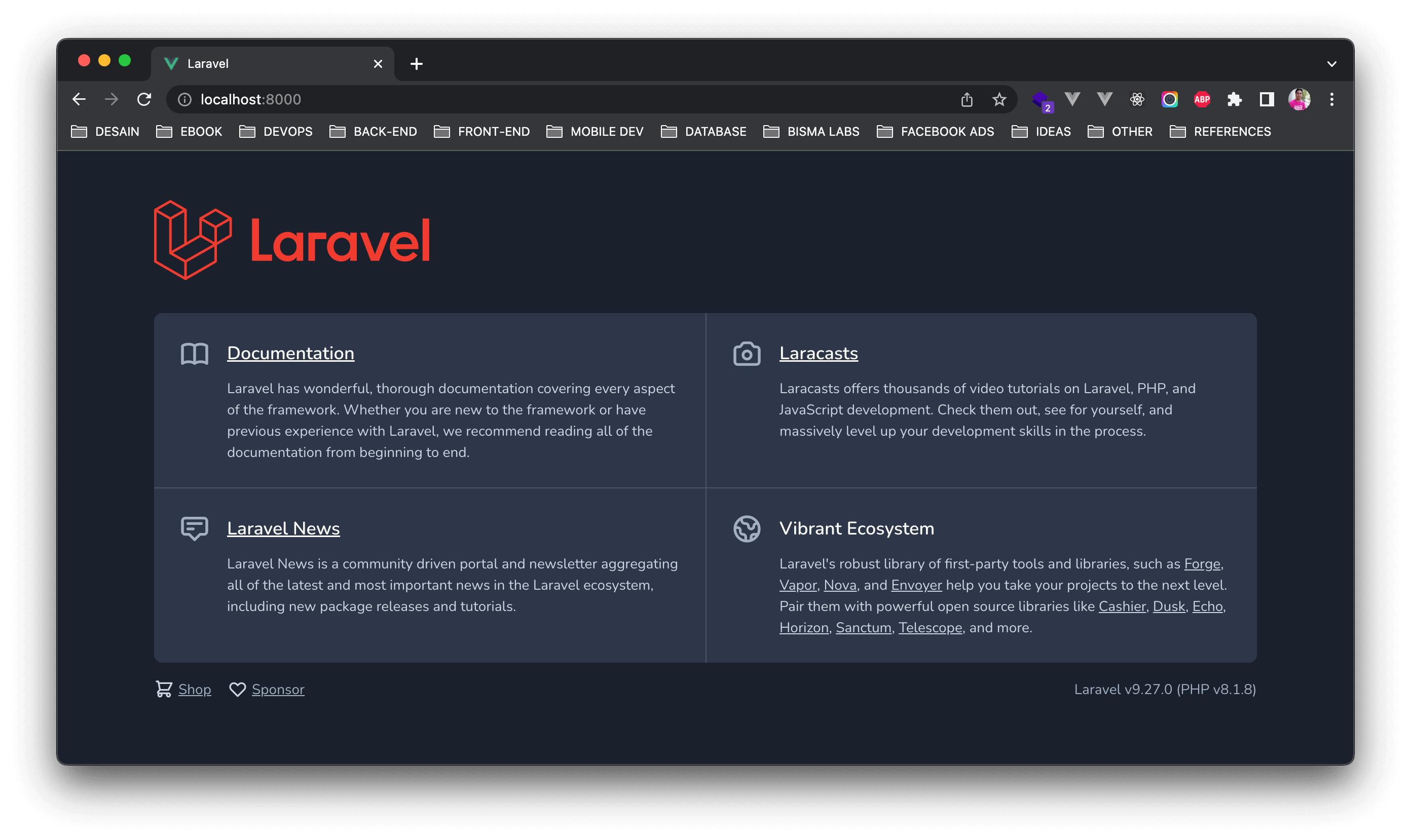Open the React Developer Tools extension

coord(1137,100)
